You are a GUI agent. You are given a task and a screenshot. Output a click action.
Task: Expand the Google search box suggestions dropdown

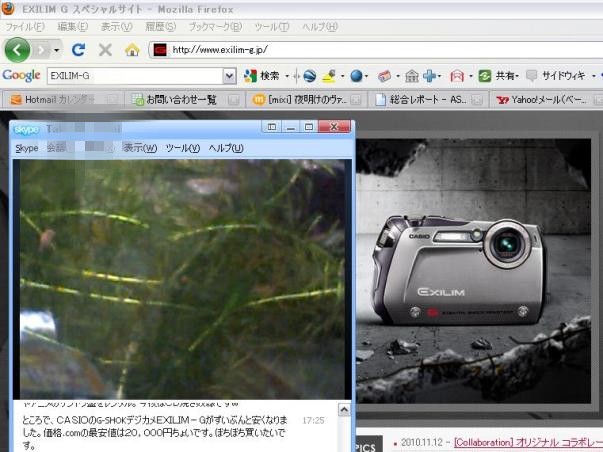click(229, 76)
